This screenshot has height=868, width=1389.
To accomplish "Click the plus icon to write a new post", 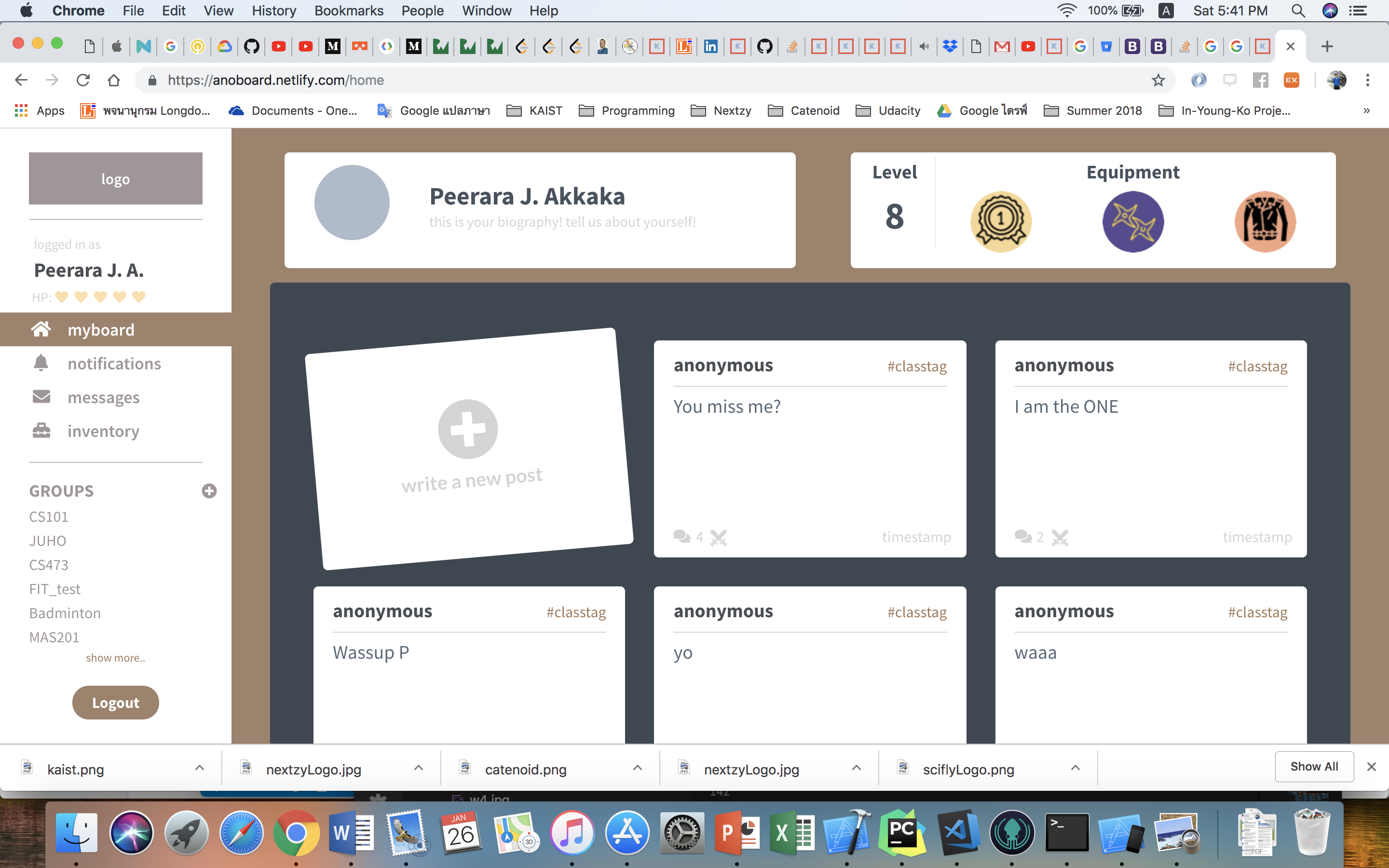I will [468, 429].
